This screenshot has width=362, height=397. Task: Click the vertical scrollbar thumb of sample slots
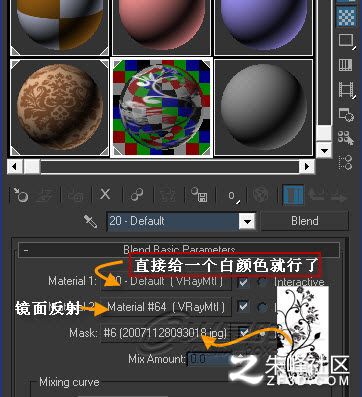(324, 133)
